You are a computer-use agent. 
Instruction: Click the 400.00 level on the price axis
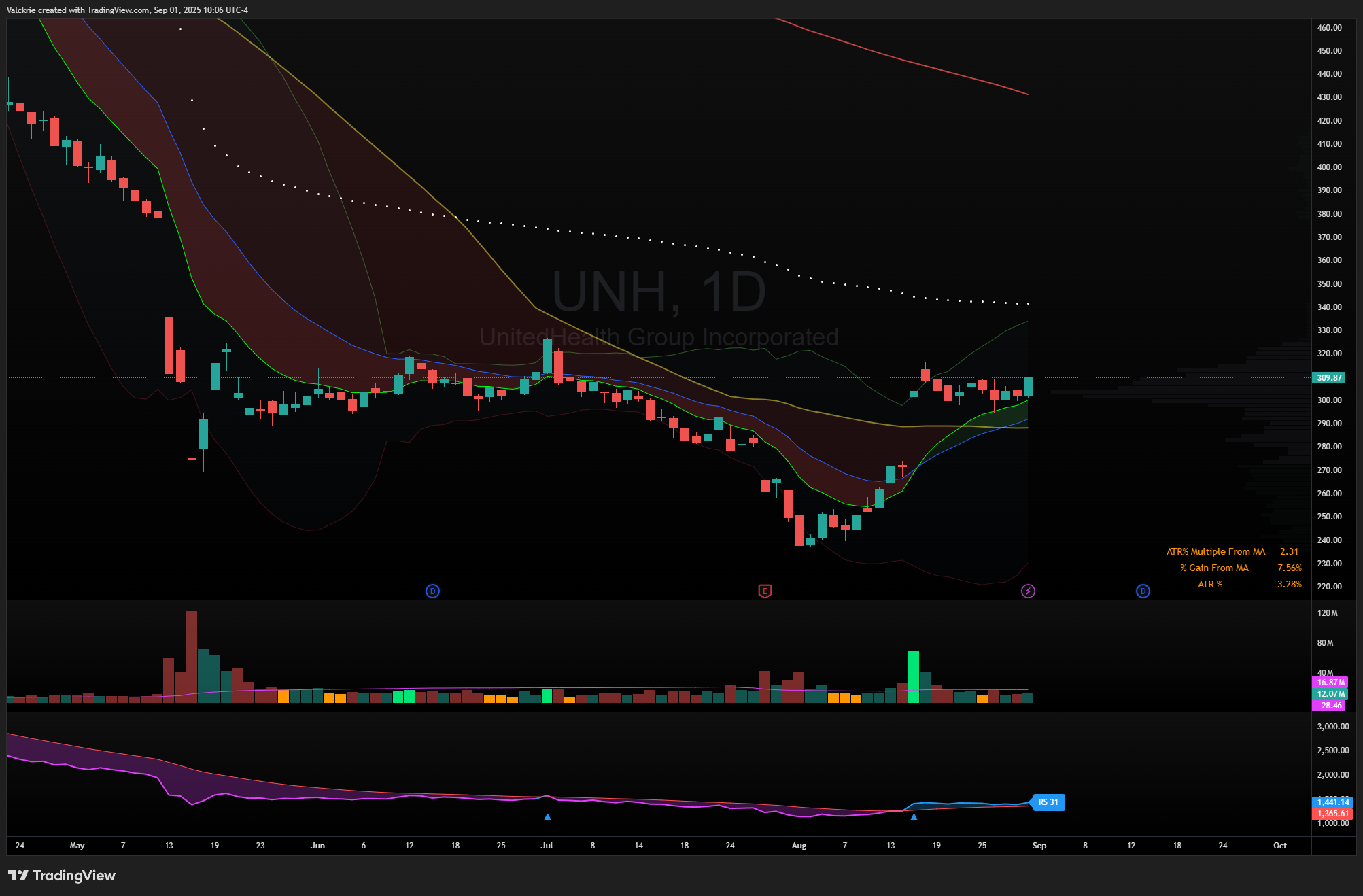coord(1329,167)
